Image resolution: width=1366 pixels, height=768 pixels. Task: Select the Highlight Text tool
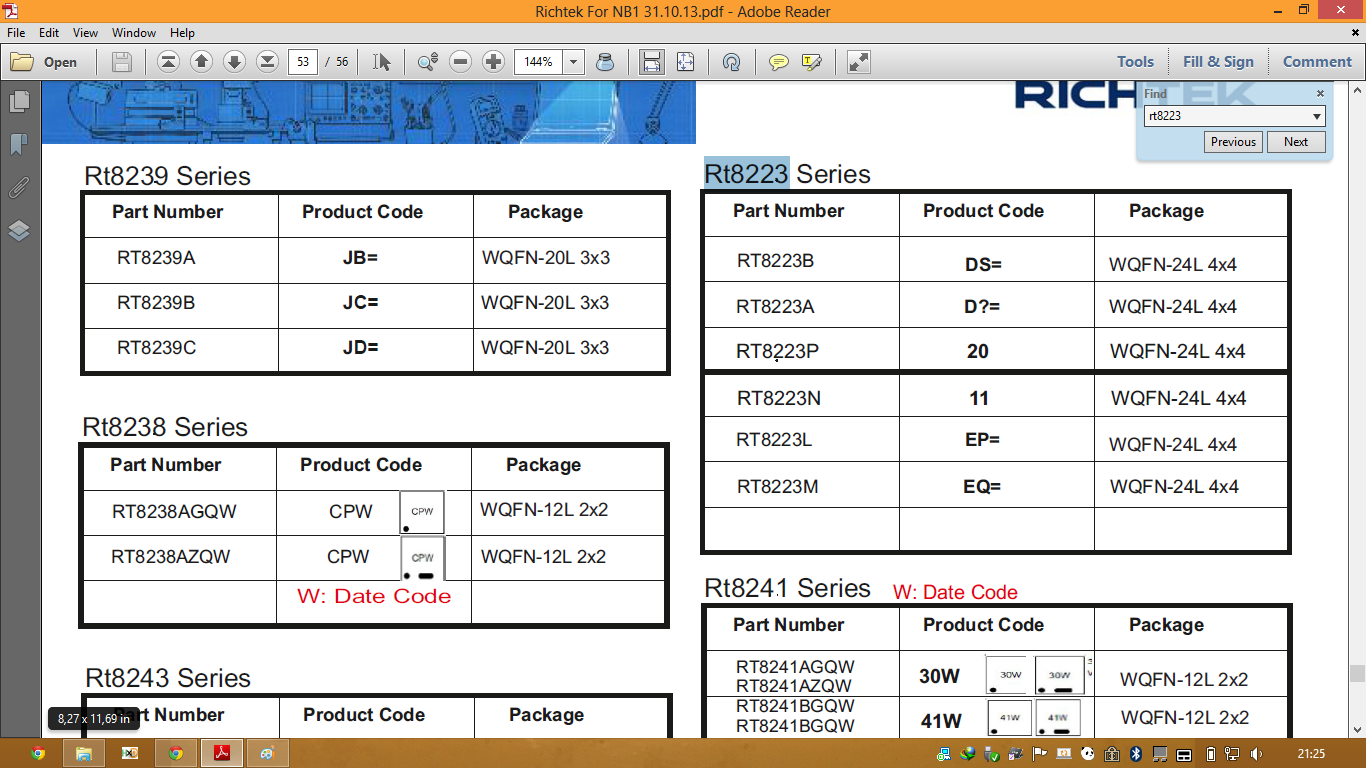click(x=811, y=62)
